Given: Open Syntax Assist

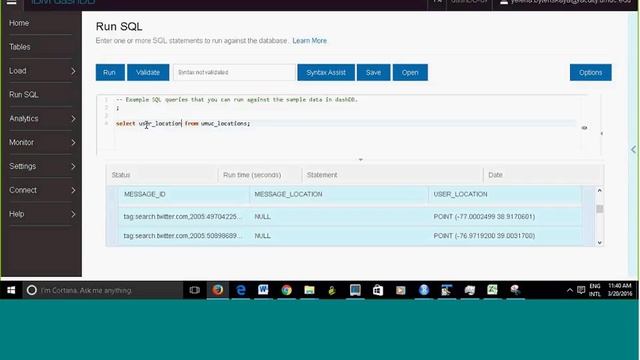Looking at the screenshot, I should click(x=326, y=72).
